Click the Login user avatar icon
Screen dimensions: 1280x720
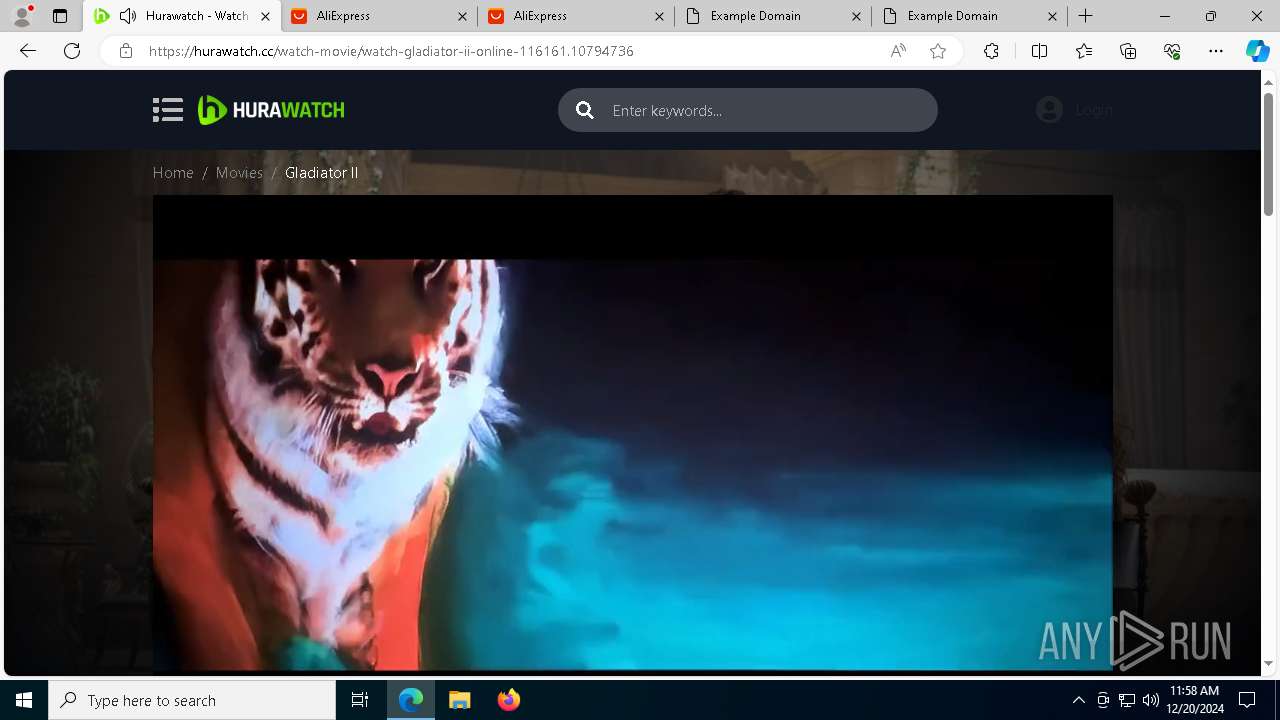click(1049, 110)
